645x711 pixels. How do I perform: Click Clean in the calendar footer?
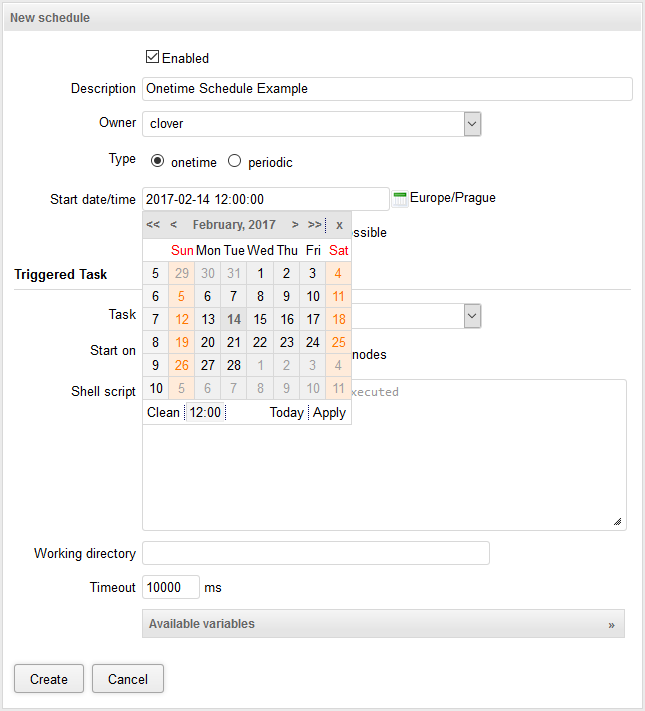[x=163, y=412]
